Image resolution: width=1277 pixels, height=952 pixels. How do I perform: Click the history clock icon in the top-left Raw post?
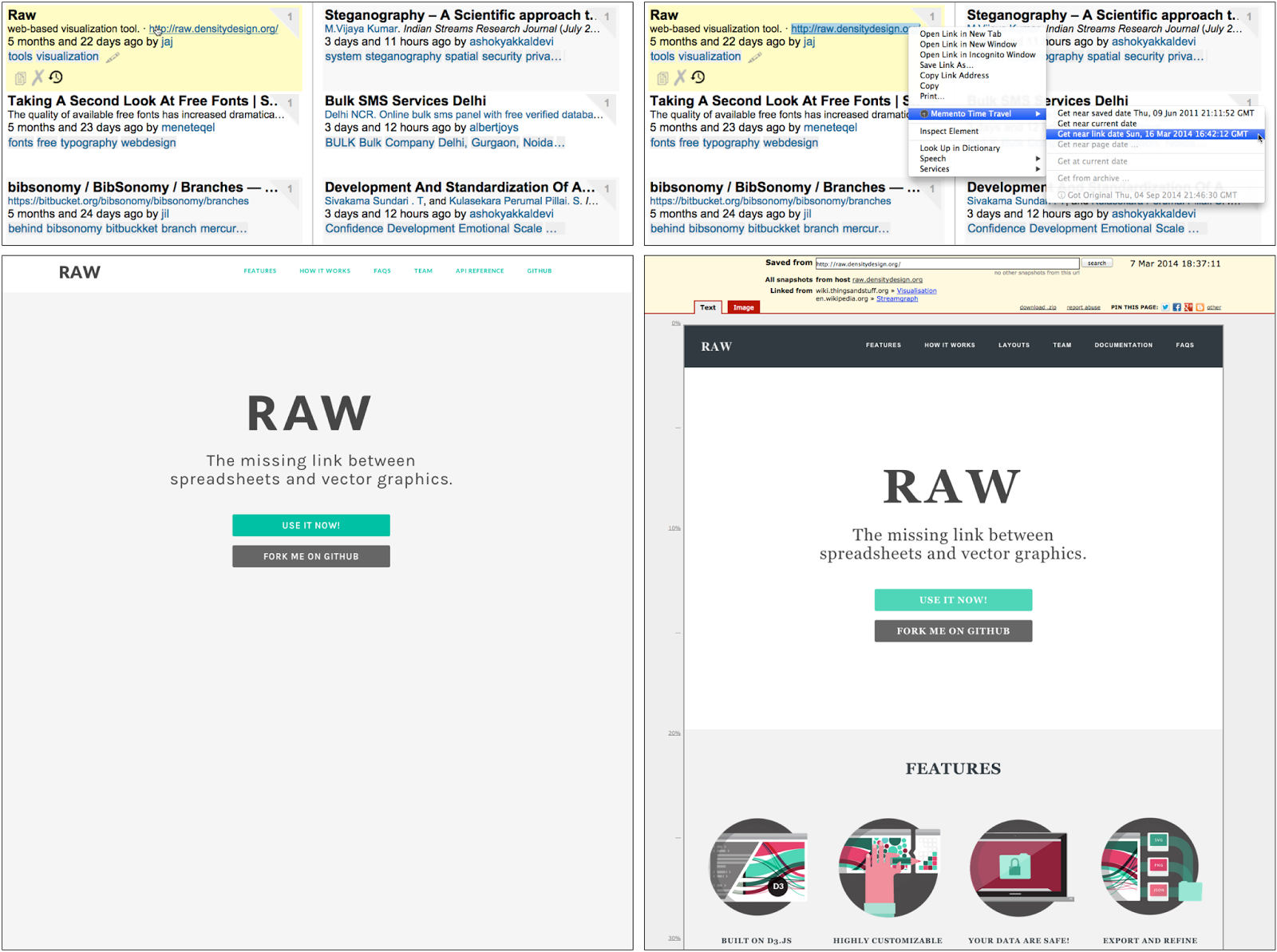56,77
